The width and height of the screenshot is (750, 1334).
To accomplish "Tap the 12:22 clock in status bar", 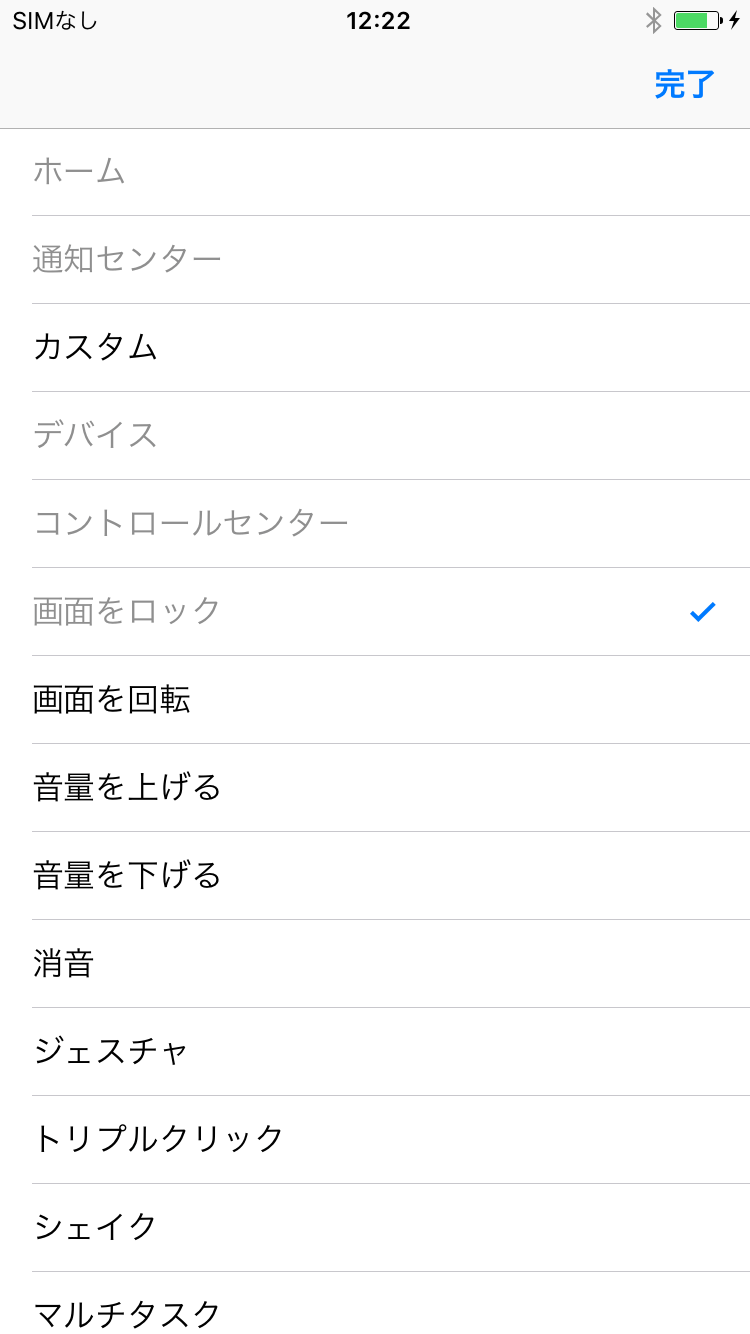I will click(x=378, y=21).
